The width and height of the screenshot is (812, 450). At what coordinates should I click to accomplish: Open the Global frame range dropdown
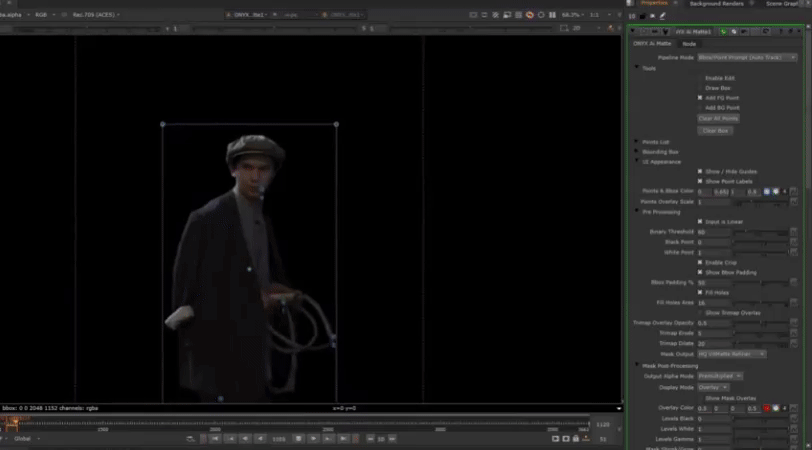[x=26, y=439]
